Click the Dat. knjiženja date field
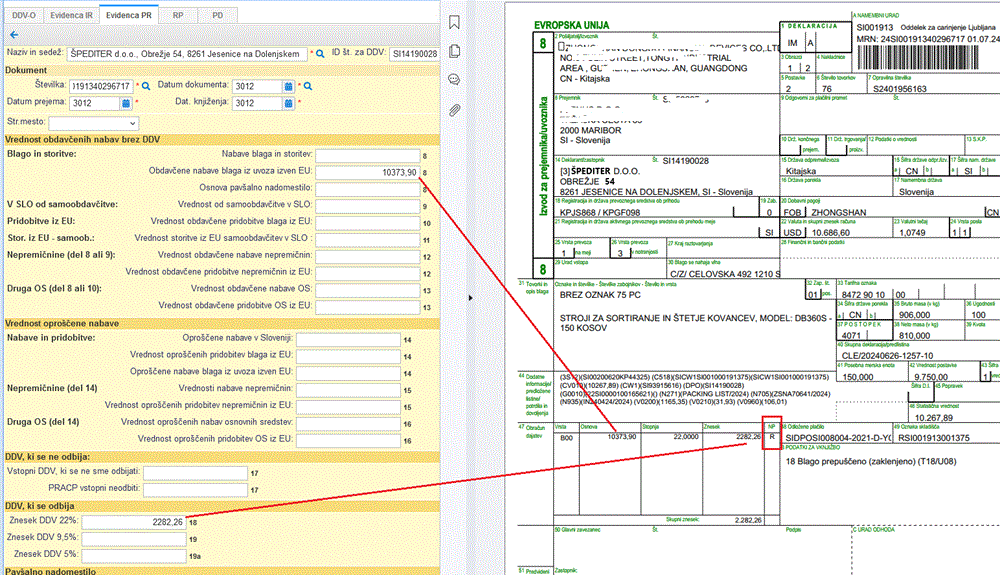The height and width of the screenshot is (575, 1000). (258, 103)
